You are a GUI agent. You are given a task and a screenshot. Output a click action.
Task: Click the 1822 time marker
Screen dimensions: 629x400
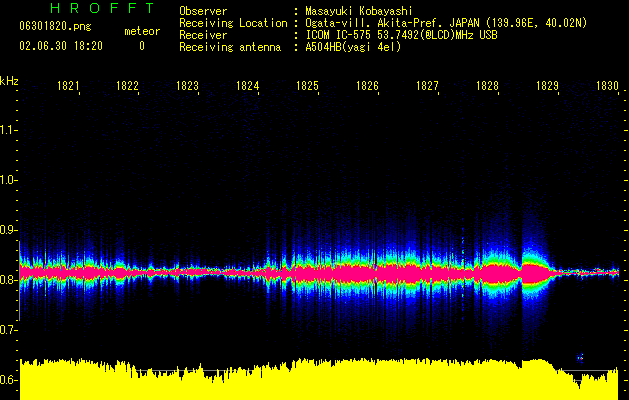point(127,85)
